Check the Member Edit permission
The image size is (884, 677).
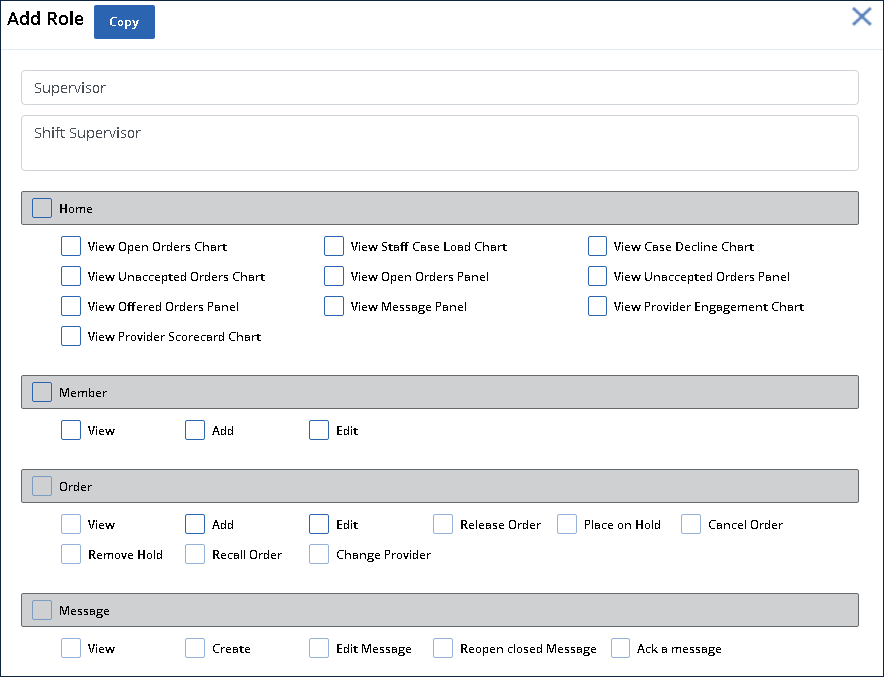click(x=319, y=430)
